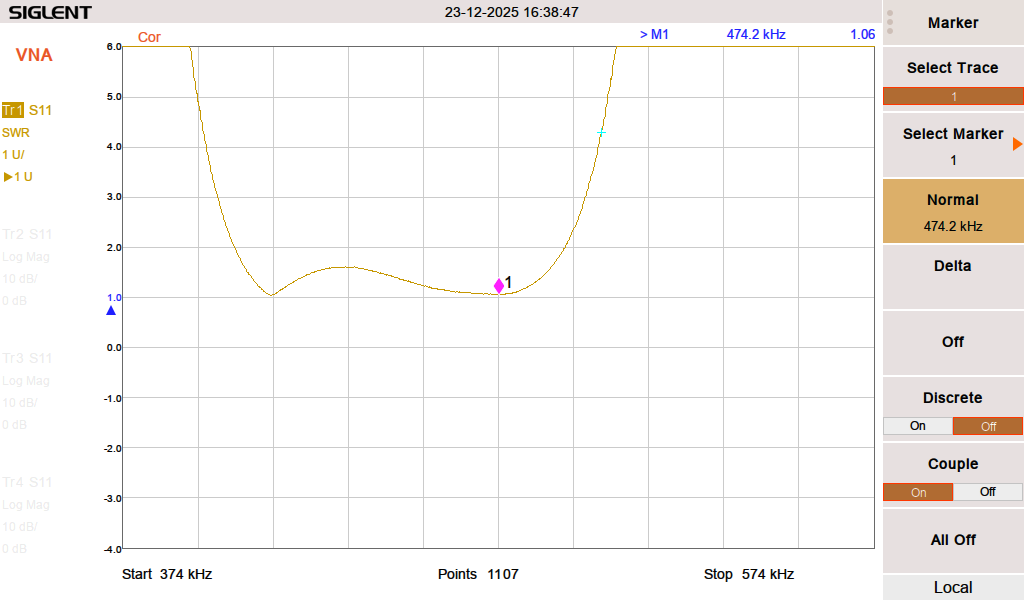The width and height of the screenshot is (1024, 600).
Task: Click the cyan tick mark on the trace
Action: tap(601, 133)
